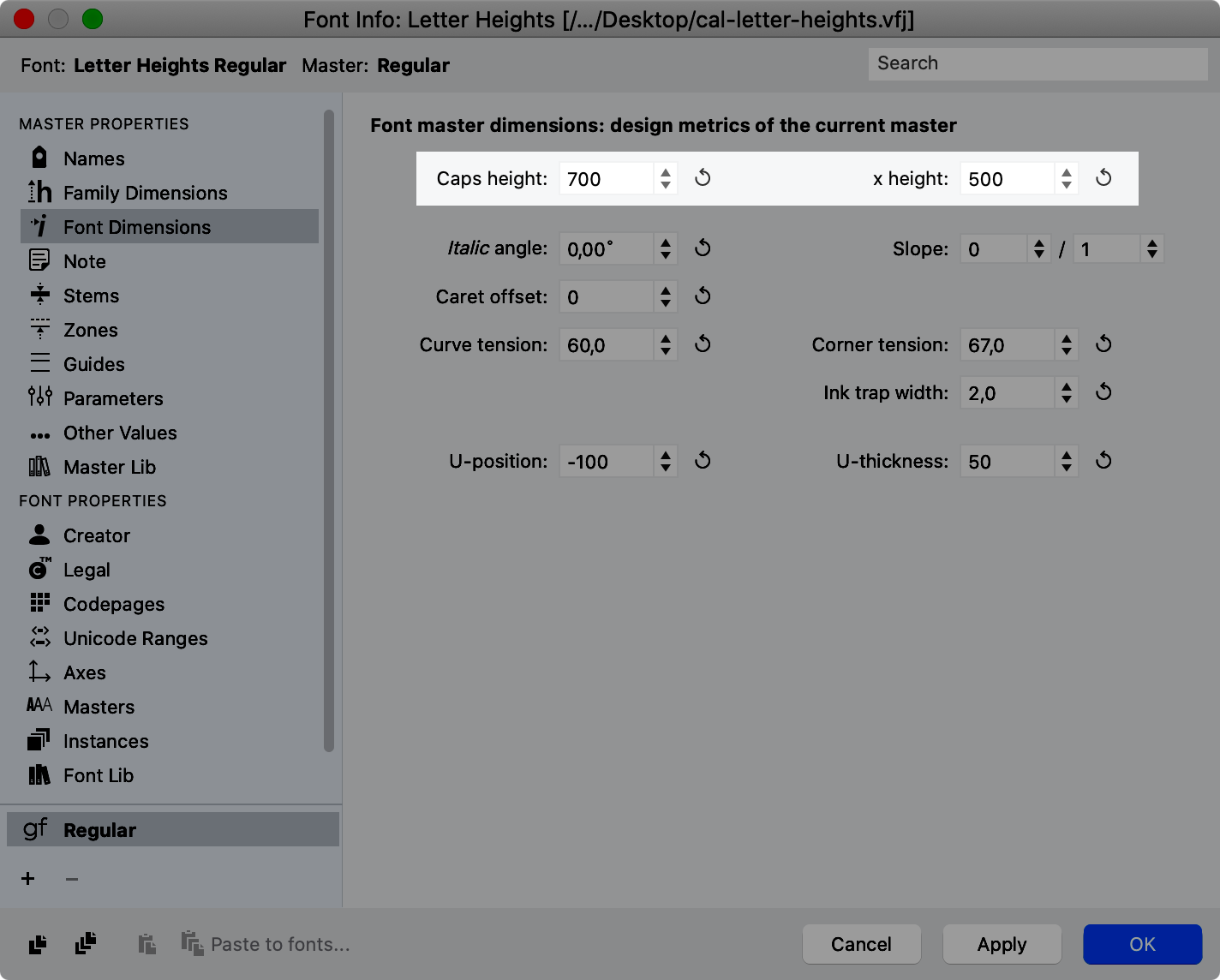Image resolution: width=1220 pixels, height=980 pixels.
Task: Click the second copy icon with stacked pages
Action: point(86,944)
